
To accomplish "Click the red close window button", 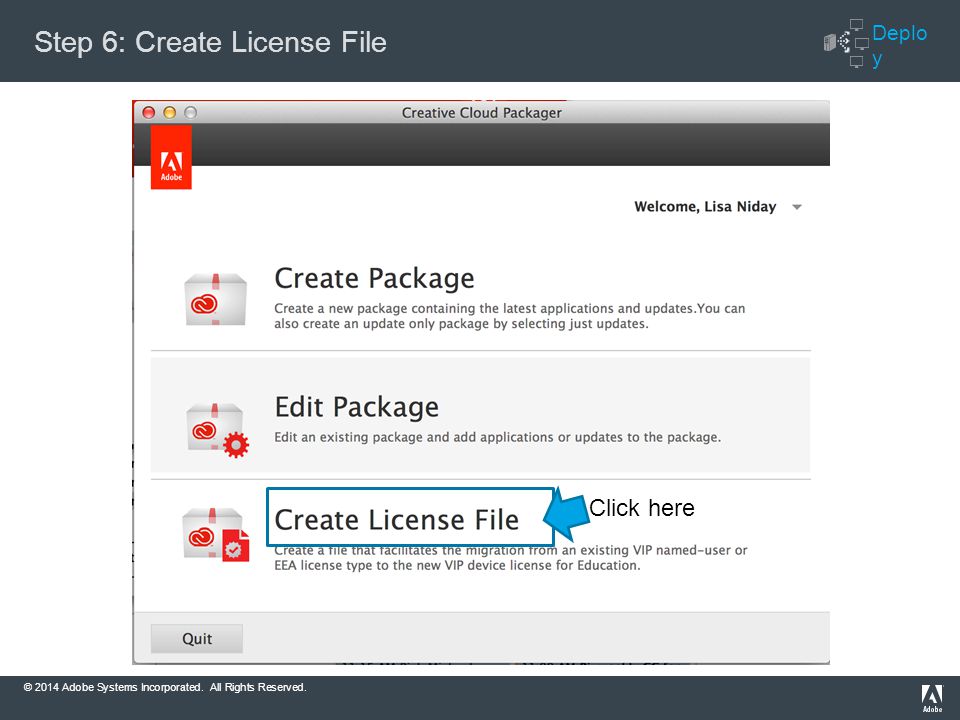I will click(149, 113).
